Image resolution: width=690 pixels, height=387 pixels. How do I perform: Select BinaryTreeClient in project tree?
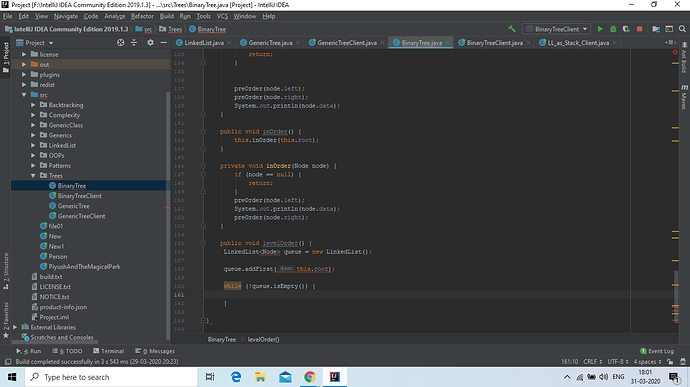79,196
